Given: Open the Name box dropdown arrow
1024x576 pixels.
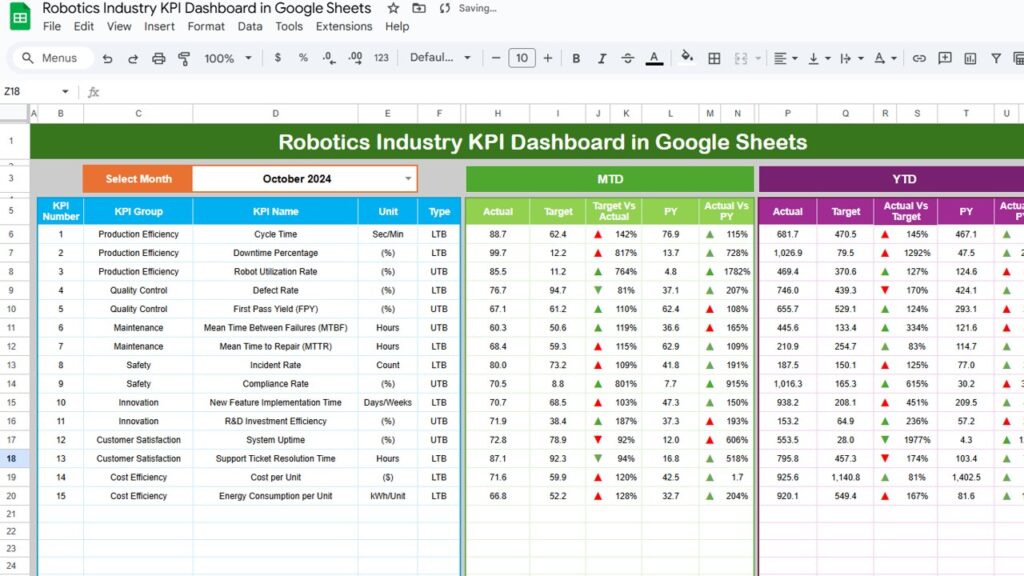Looking at the screenshot, I should [x=65, y=91].
